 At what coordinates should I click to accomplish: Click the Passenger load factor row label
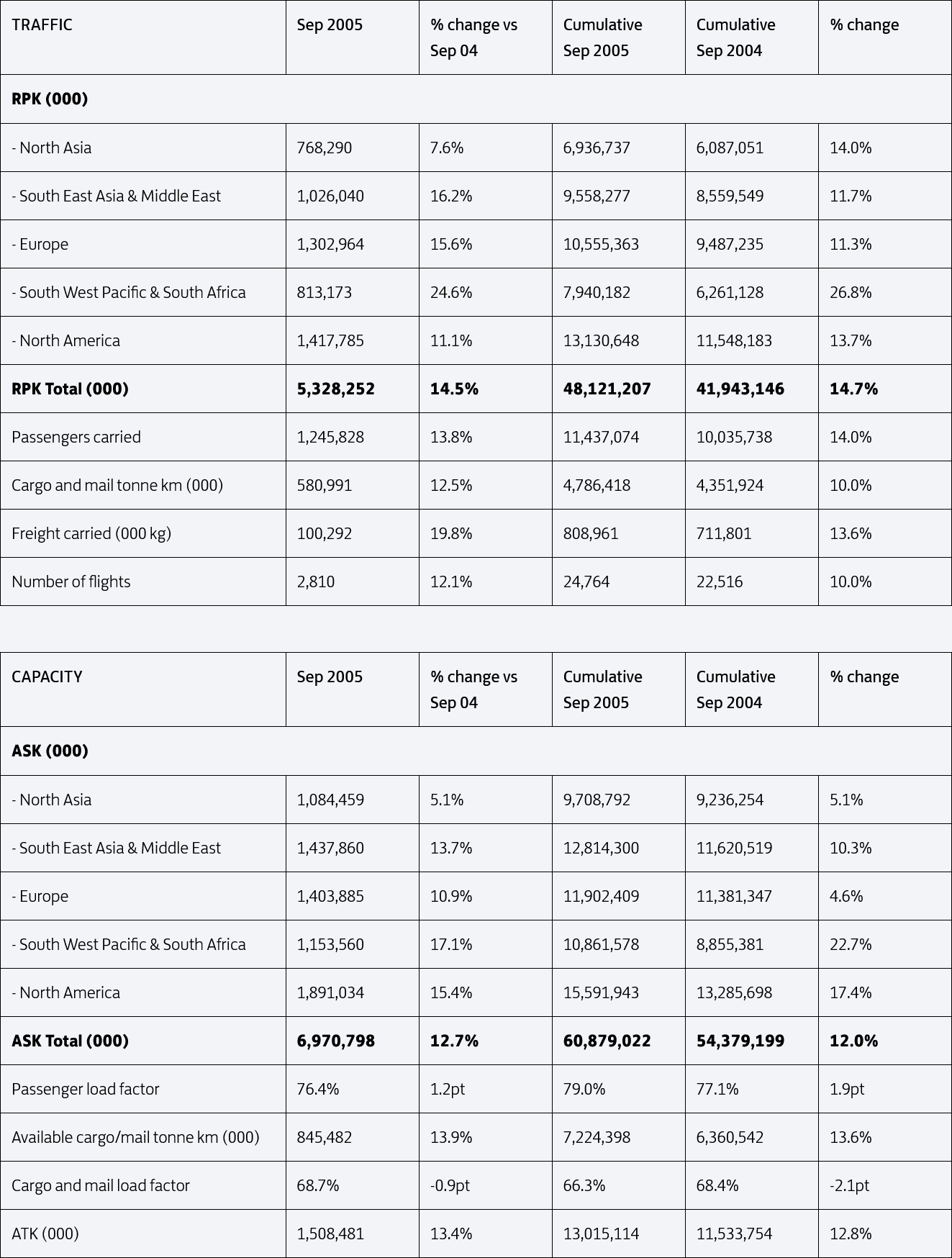(86, 1089)
